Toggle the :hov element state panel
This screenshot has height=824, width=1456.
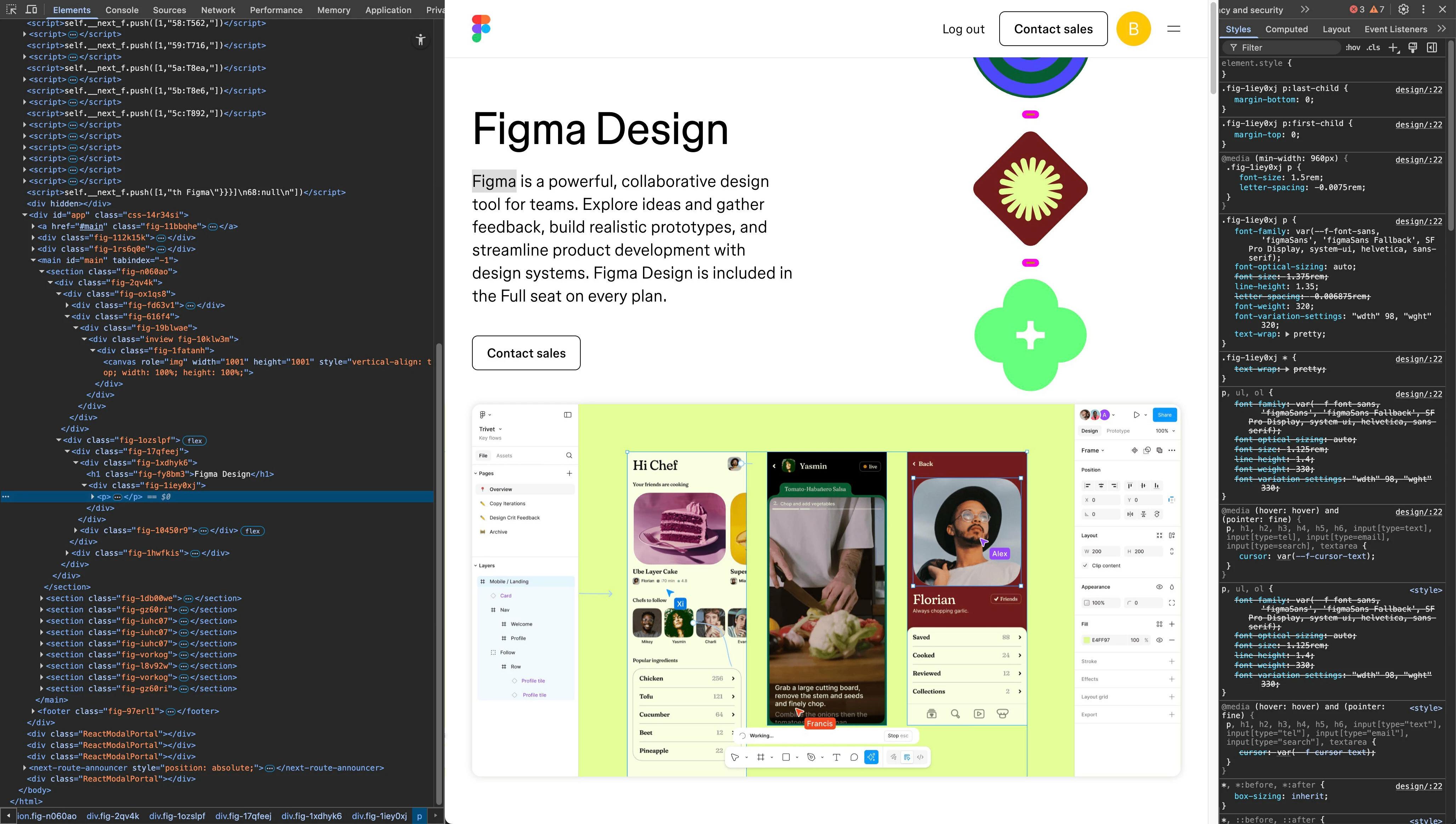coord(1353,47)
